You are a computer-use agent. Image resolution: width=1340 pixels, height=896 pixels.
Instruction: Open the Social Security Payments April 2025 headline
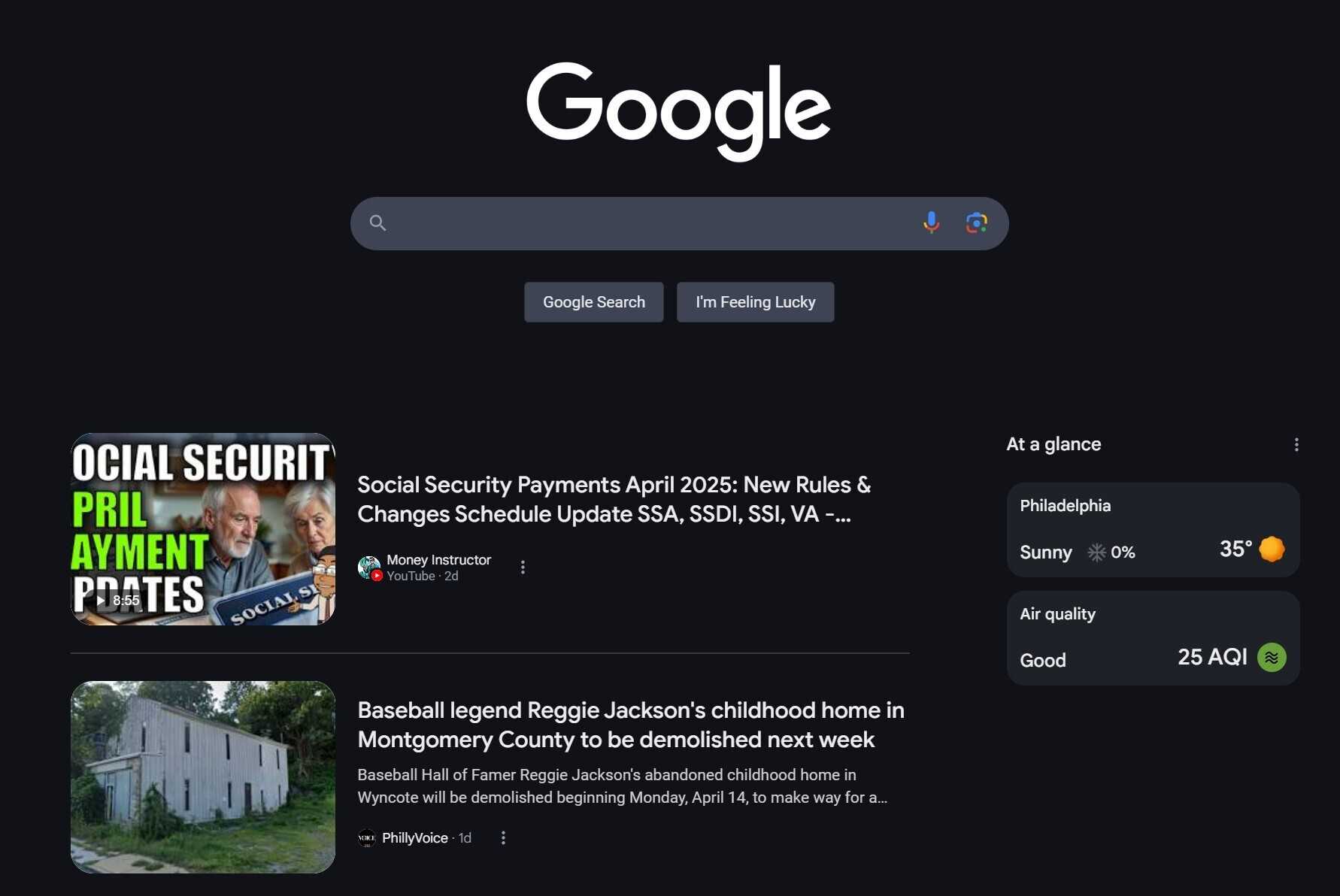pos(614,499)
